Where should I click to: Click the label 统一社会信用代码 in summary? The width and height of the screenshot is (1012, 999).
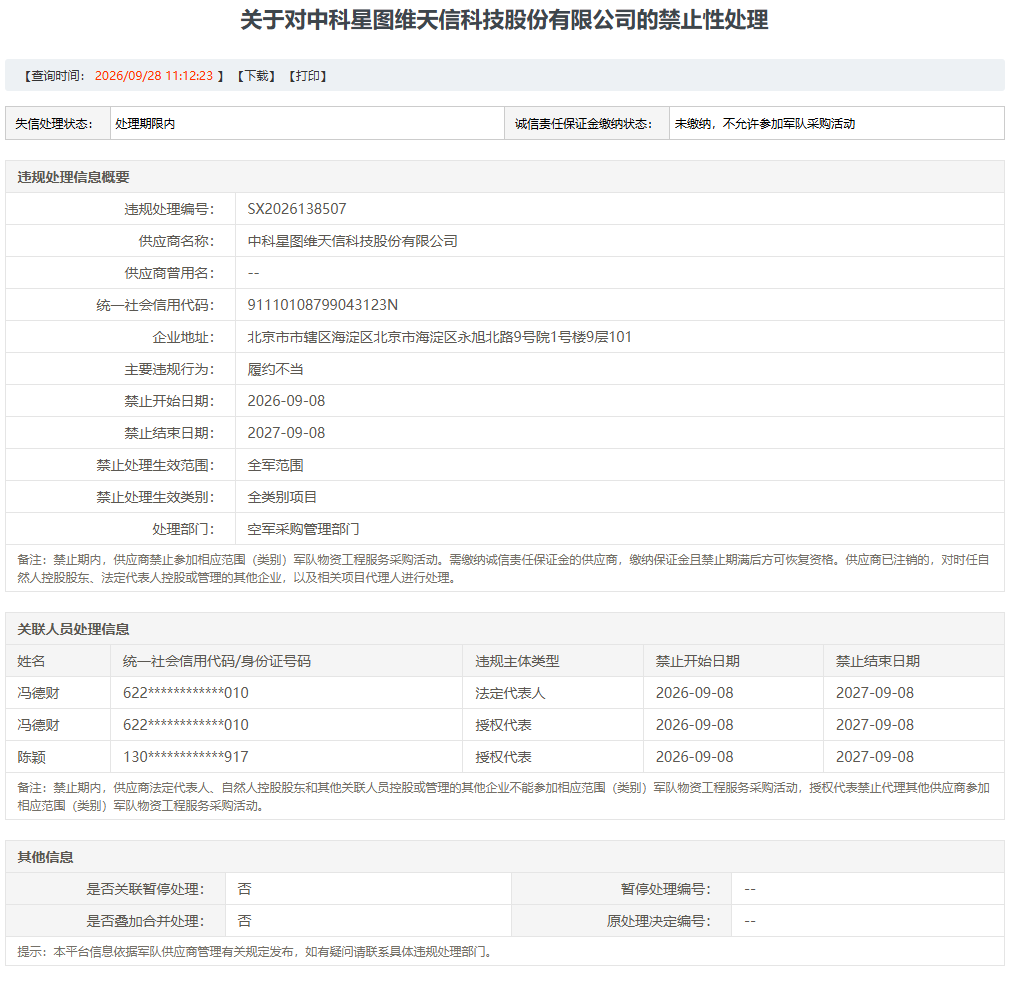(155, 305)
